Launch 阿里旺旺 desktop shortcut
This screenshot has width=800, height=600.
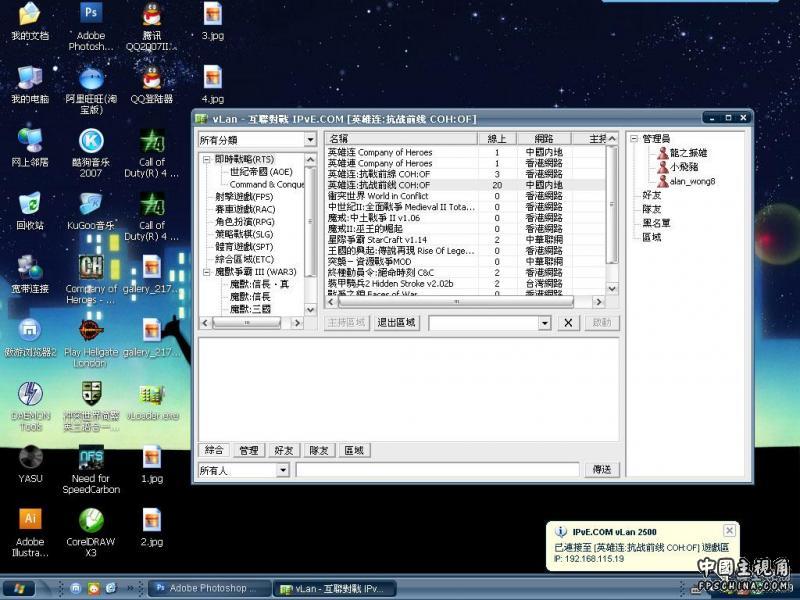pos(91,90)
